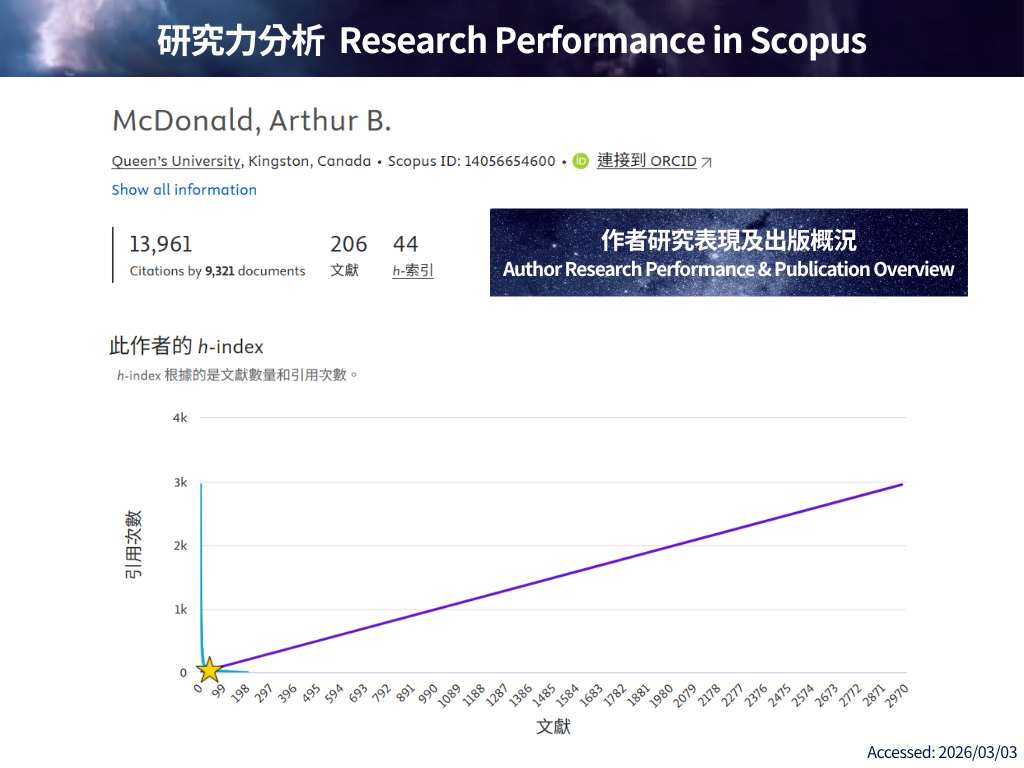Click the 2970 label on x-axis

[x=895, y=697]
